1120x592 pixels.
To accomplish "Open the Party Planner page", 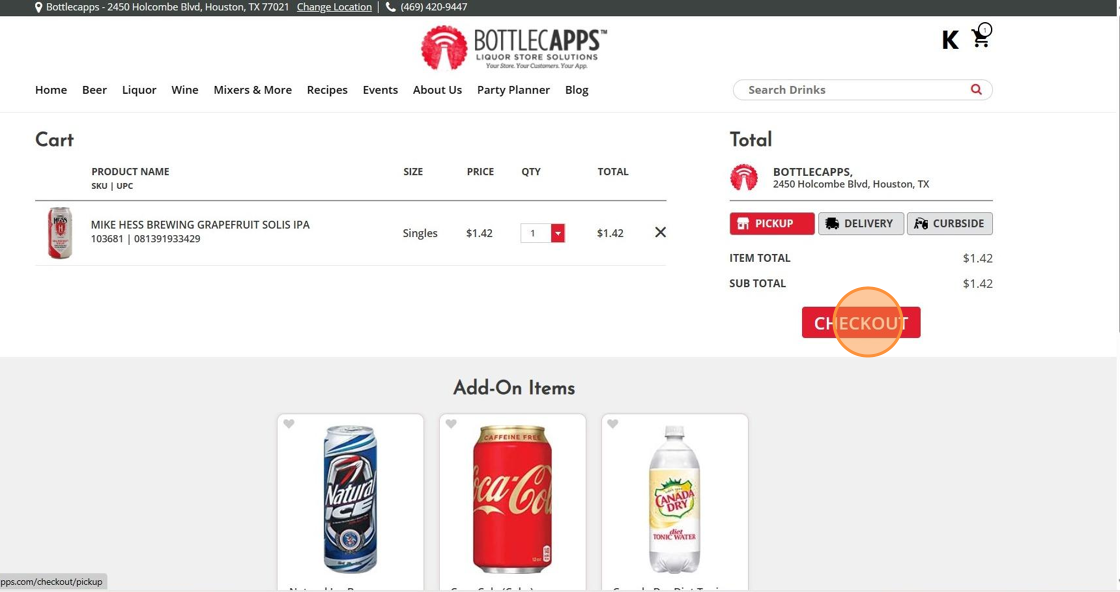I will pos(513,90).
